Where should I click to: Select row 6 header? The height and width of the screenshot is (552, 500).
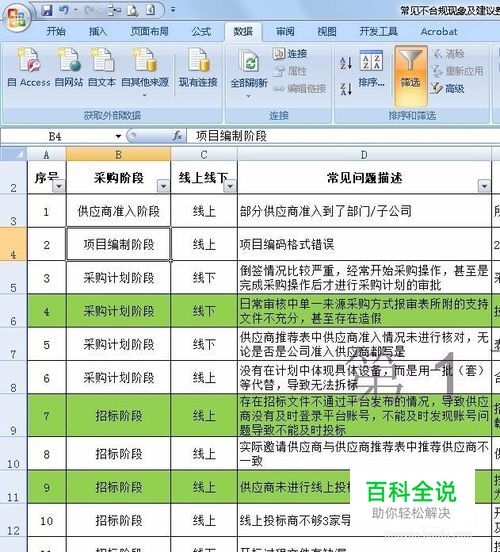(x=13, y=311)
